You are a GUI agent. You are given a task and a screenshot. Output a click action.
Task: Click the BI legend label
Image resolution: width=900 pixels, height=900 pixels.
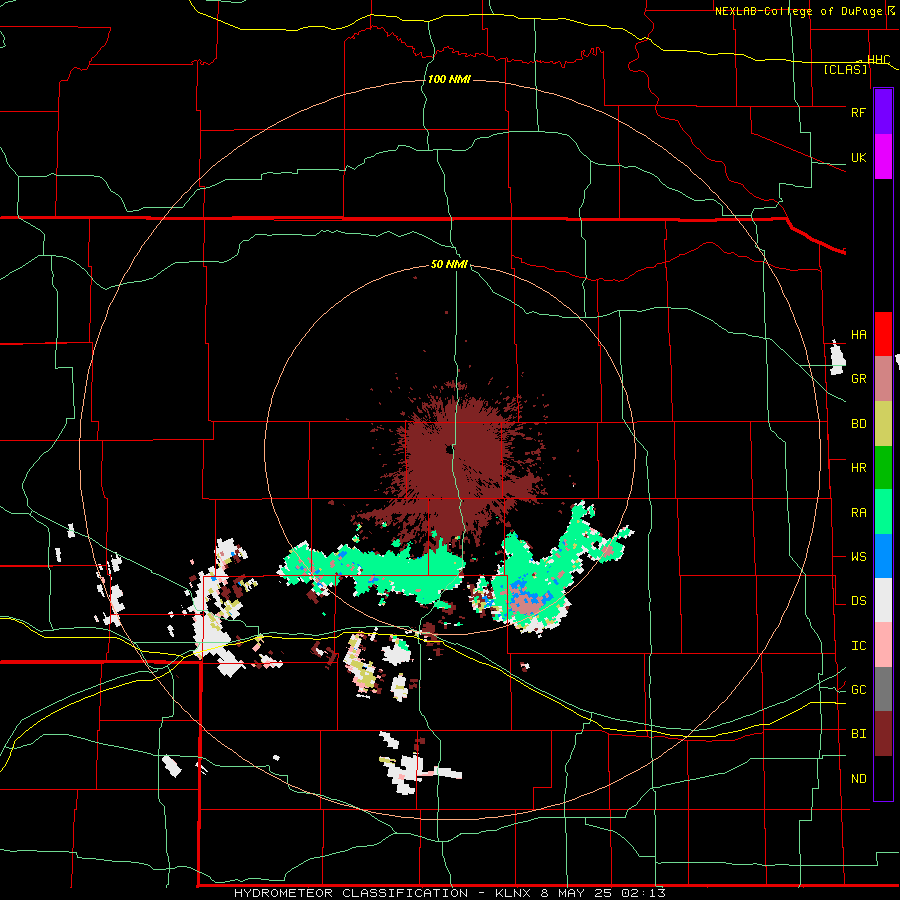858,734
